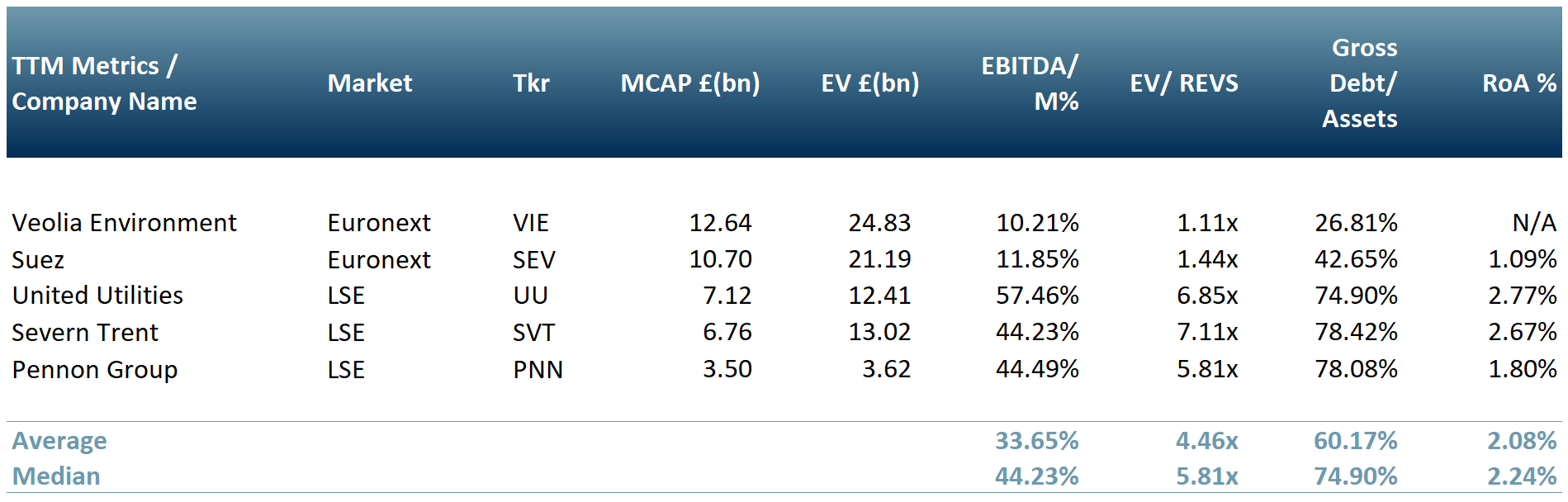This screenshot has height=502, width=1568.
Task: Click the MCAP £(bn) column header
Action: coord(690,83)
